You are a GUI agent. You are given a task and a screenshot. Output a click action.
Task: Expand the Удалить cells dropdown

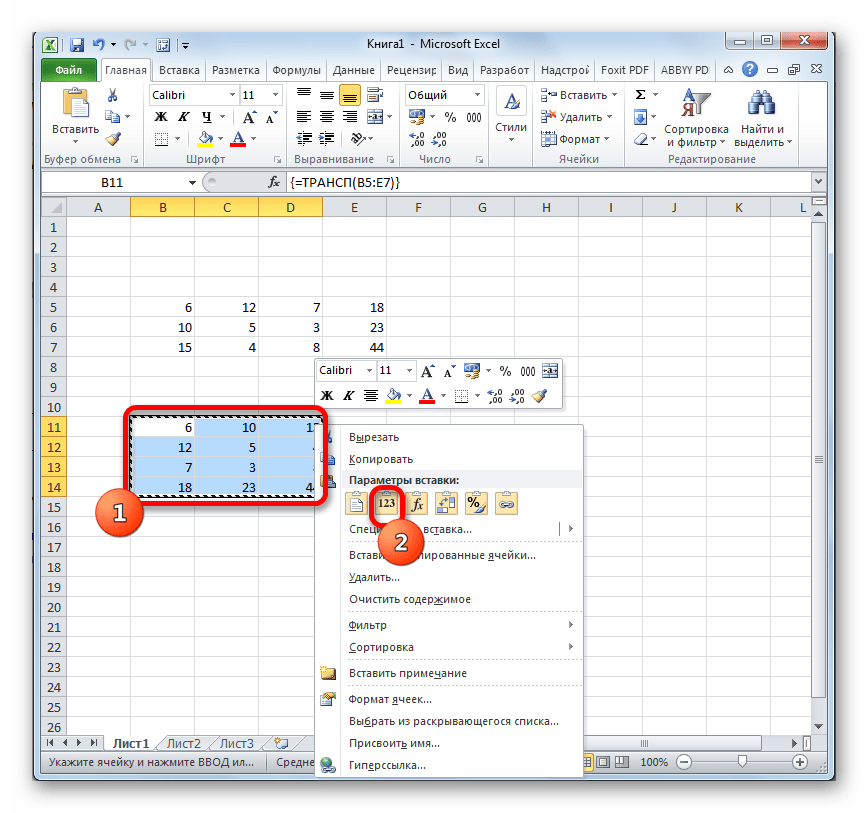coord(609,117)
